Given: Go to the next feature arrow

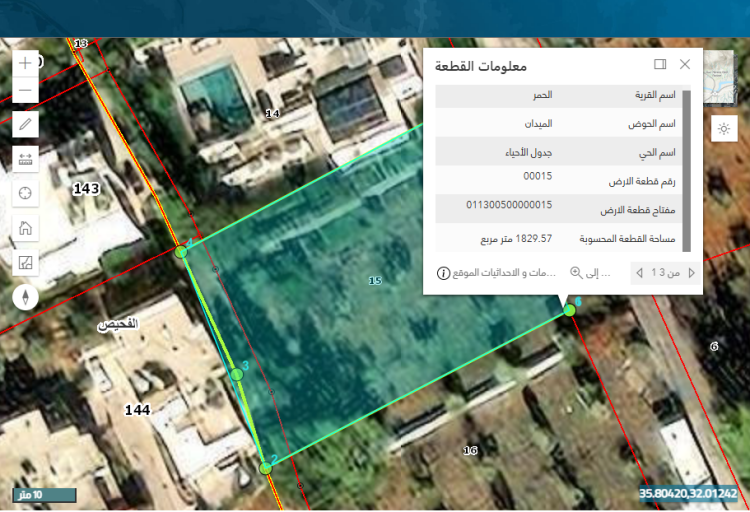Looking at the screenshot, I should pos(637,273).
